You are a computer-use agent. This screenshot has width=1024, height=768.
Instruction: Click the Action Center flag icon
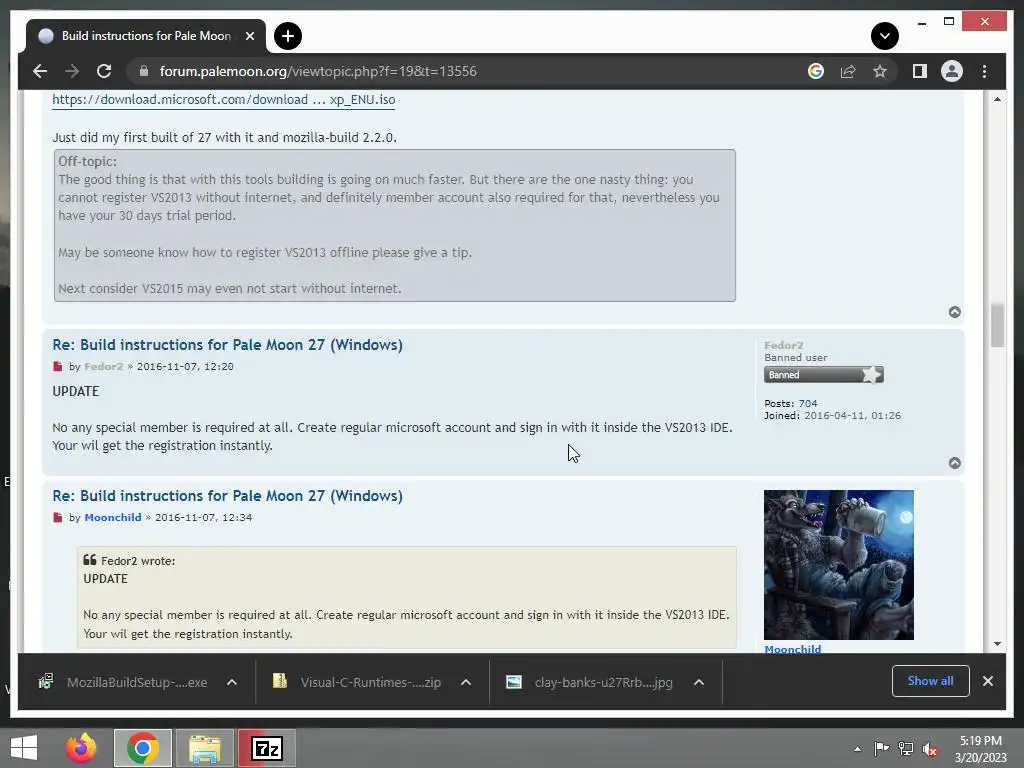(881, 749)
